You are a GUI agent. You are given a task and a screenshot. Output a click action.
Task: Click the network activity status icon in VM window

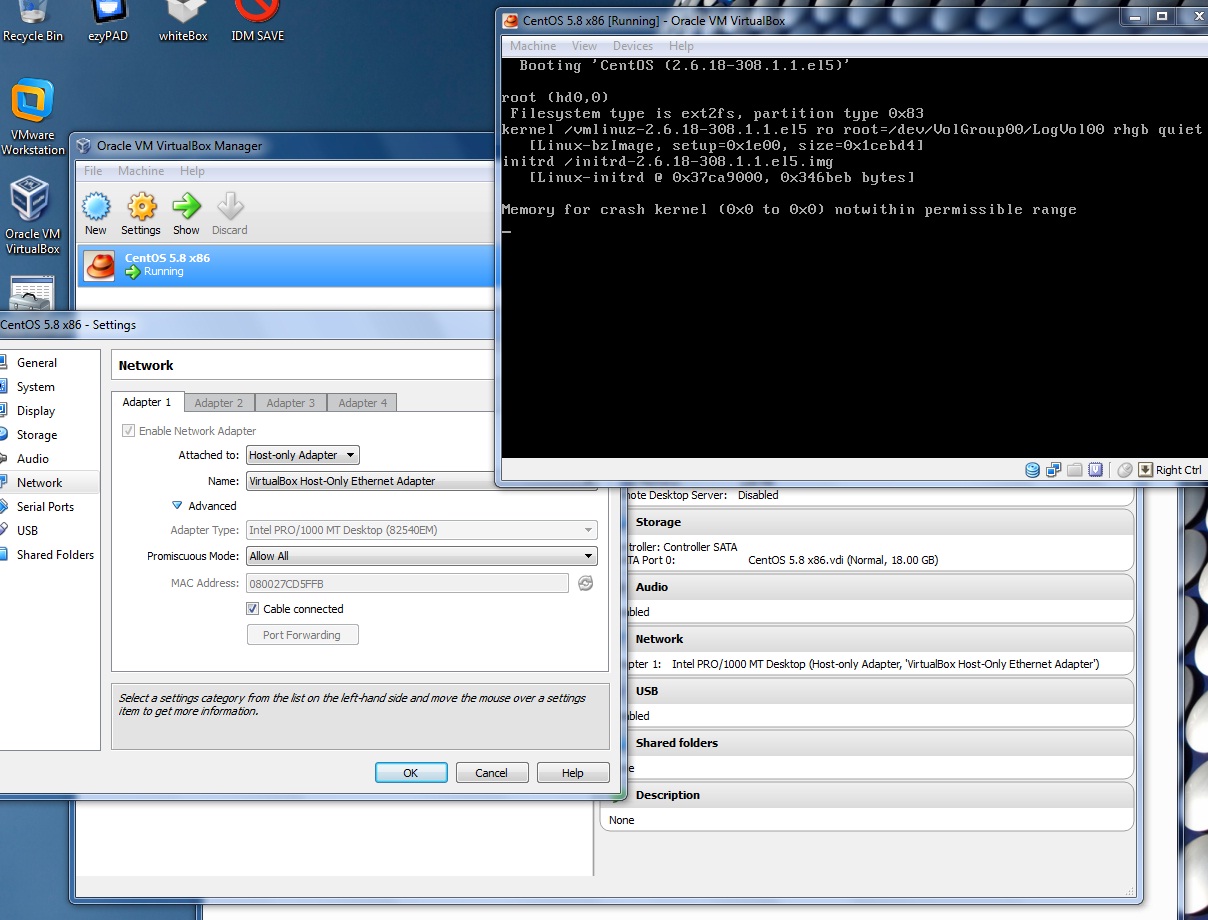(x=1054, y=470)
